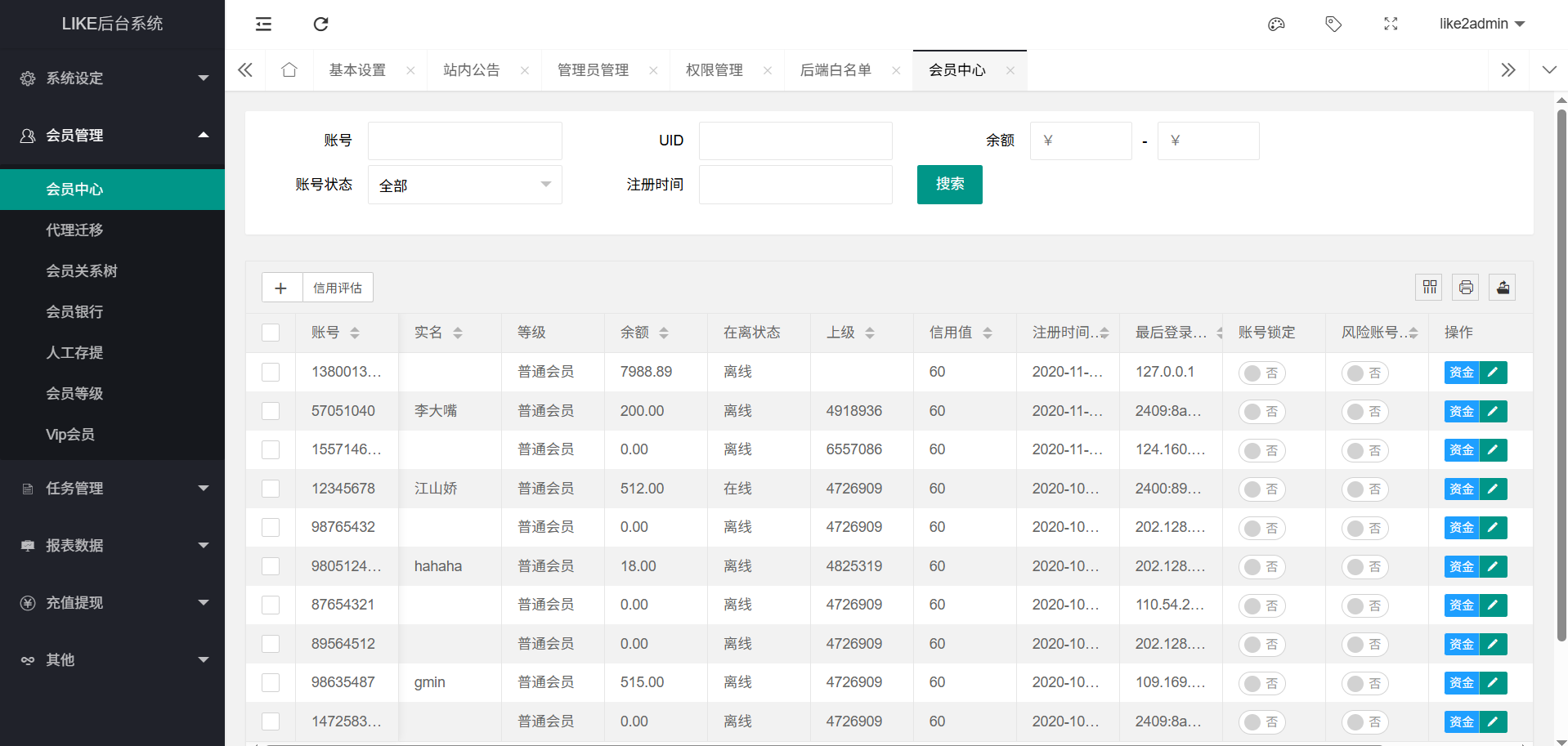Focus the UID search input
The width and height of the screenshot is (1568, 746).
(795, 141)
